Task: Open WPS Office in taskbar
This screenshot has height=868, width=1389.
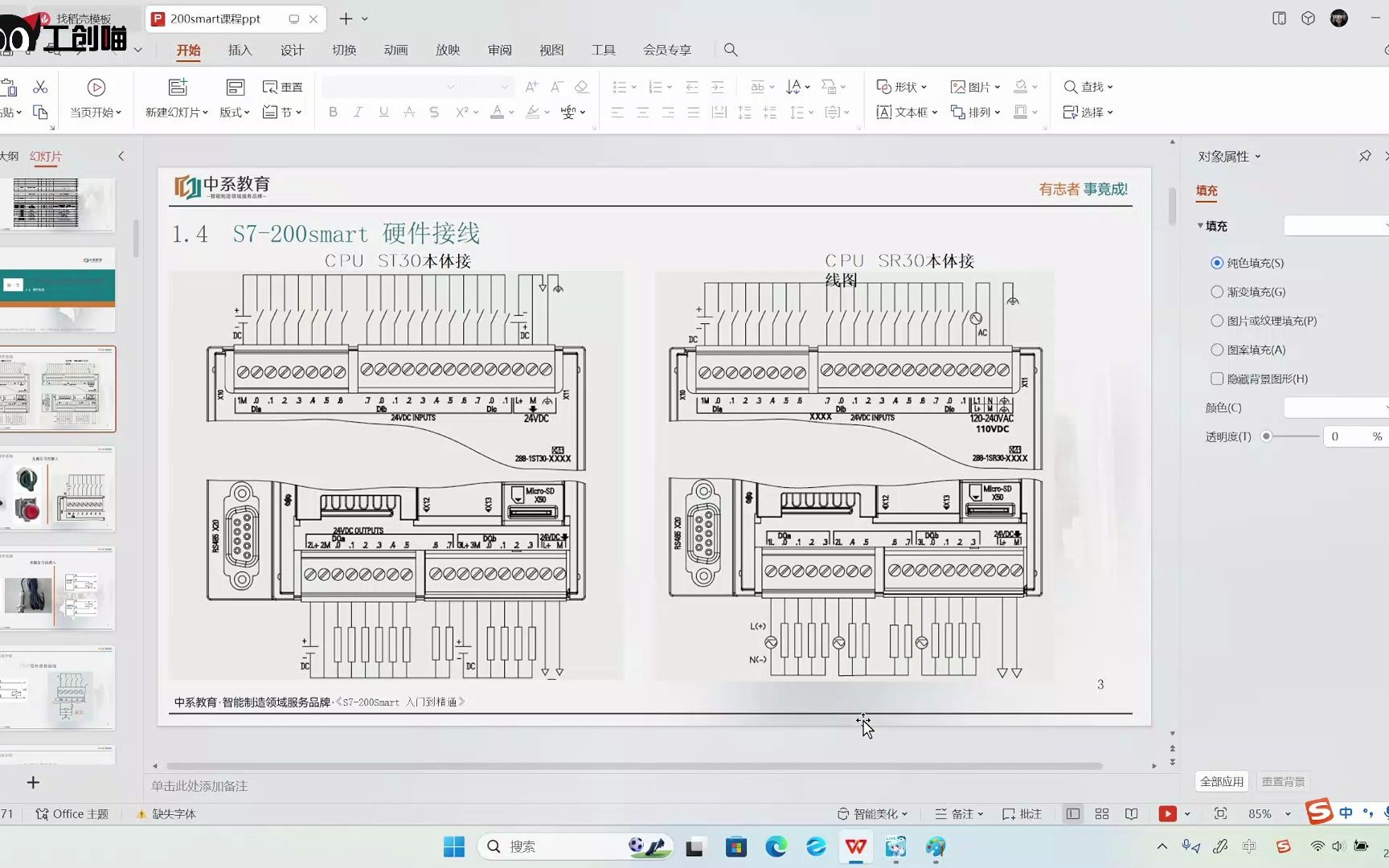Action: coord(856,846)
